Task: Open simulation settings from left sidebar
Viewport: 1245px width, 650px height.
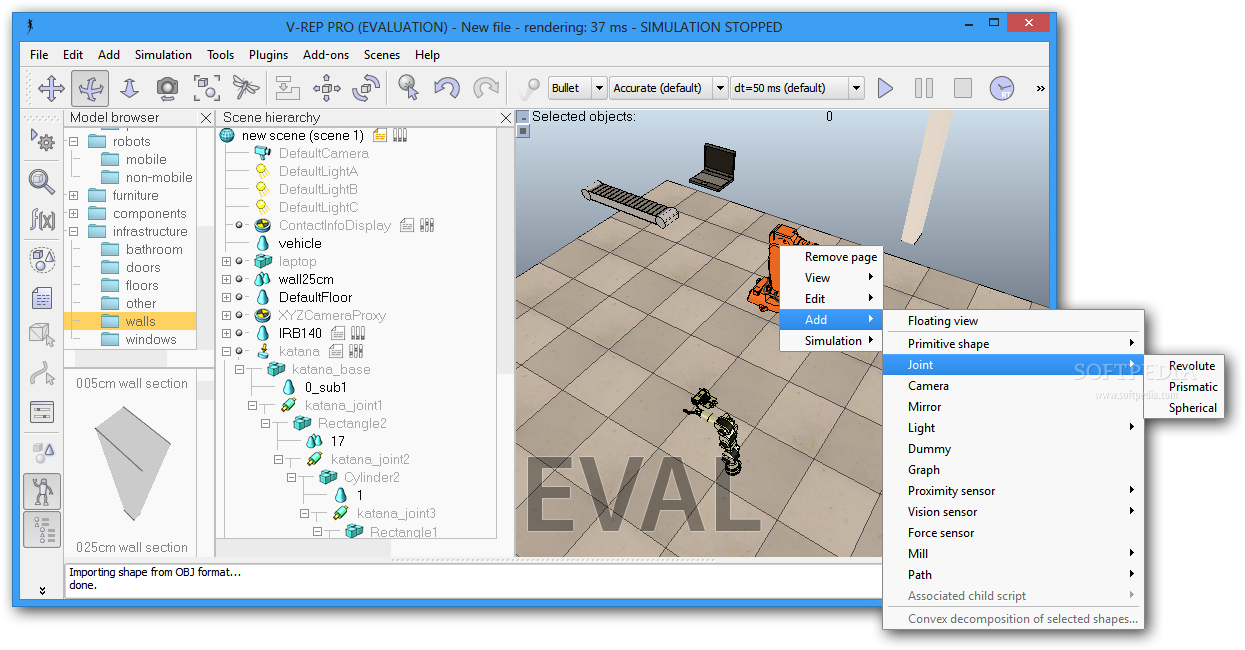Action: click(42, 139)
